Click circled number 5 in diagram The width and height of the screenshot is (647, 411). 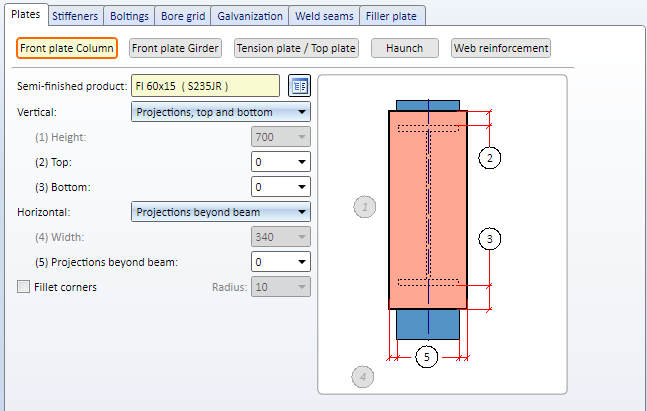pyautogui.click(x=427, y=356)
